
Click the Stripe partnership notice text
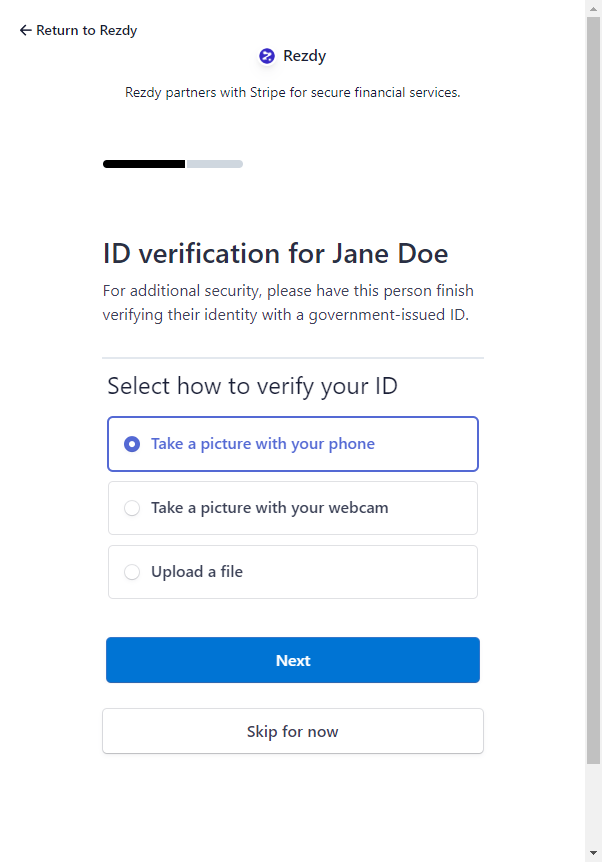point(292,92)
